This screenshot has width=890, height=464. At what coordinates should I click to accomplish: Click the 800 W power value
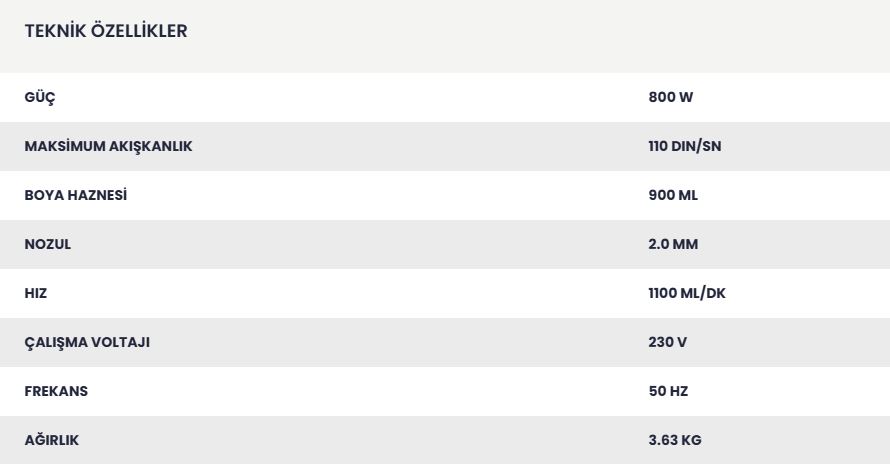click(x=670, y=97)
